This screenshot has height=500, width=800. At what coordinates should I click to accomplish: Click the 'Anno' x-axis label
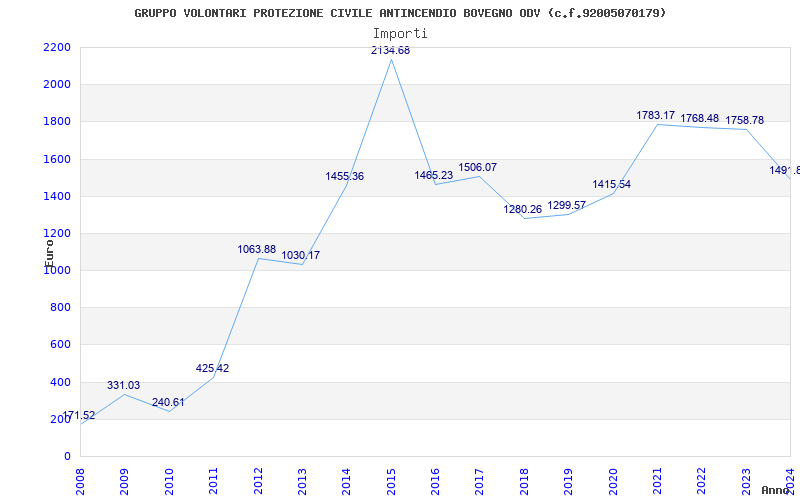775,490
